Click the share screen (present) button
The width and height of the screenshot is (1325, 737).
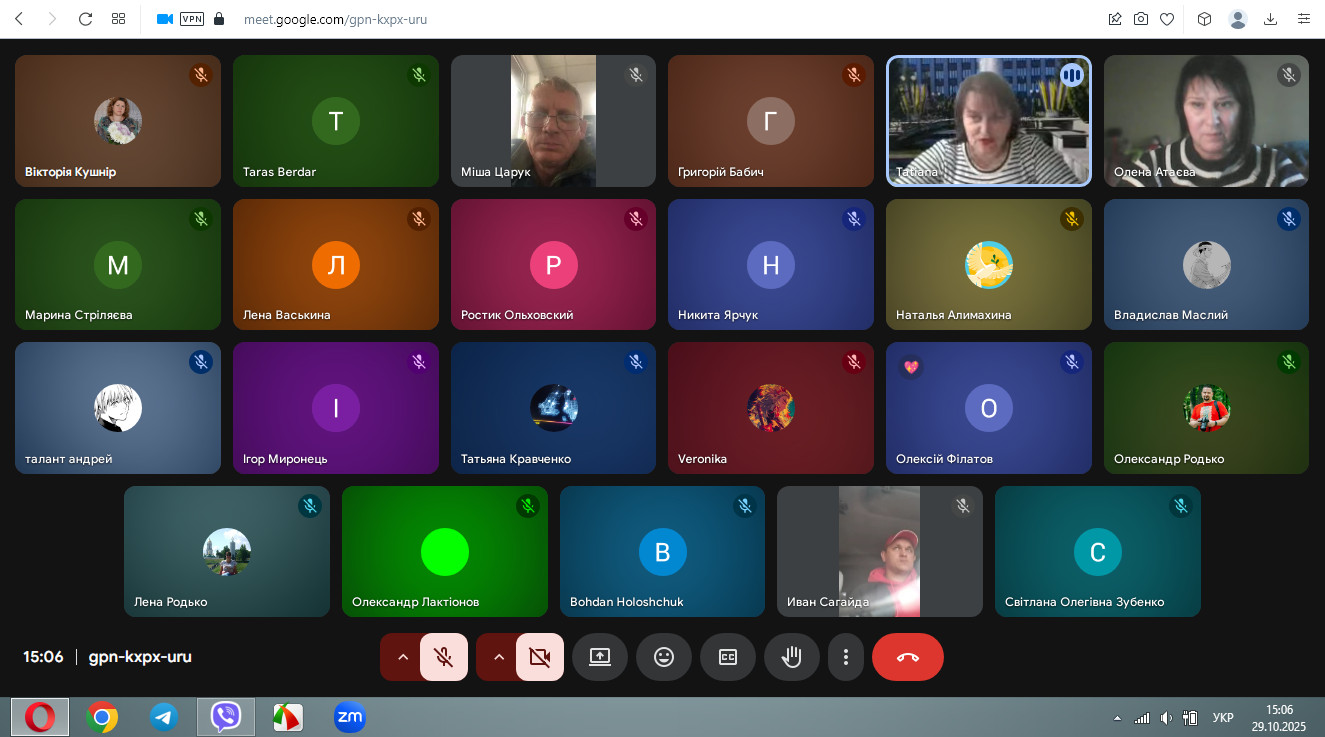pyautogui.click(x=600, y=657)
